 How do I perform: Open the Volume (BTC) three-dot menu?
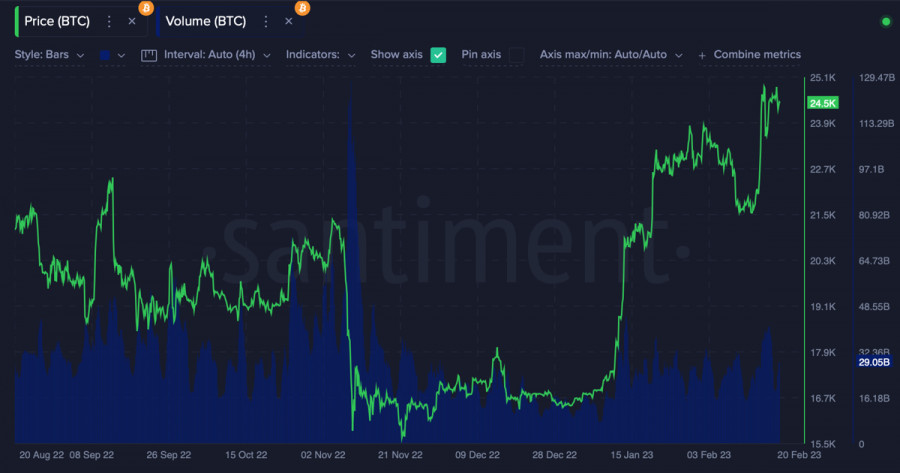pos(265,21)
